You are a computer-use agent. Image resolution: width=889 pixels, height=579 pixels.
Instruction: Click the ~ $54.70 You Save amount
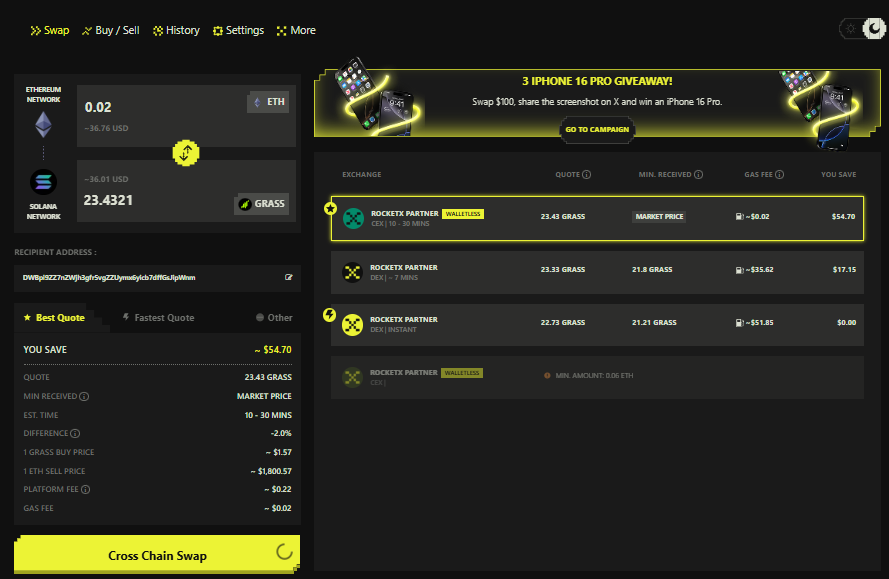(x=273, y=350)
